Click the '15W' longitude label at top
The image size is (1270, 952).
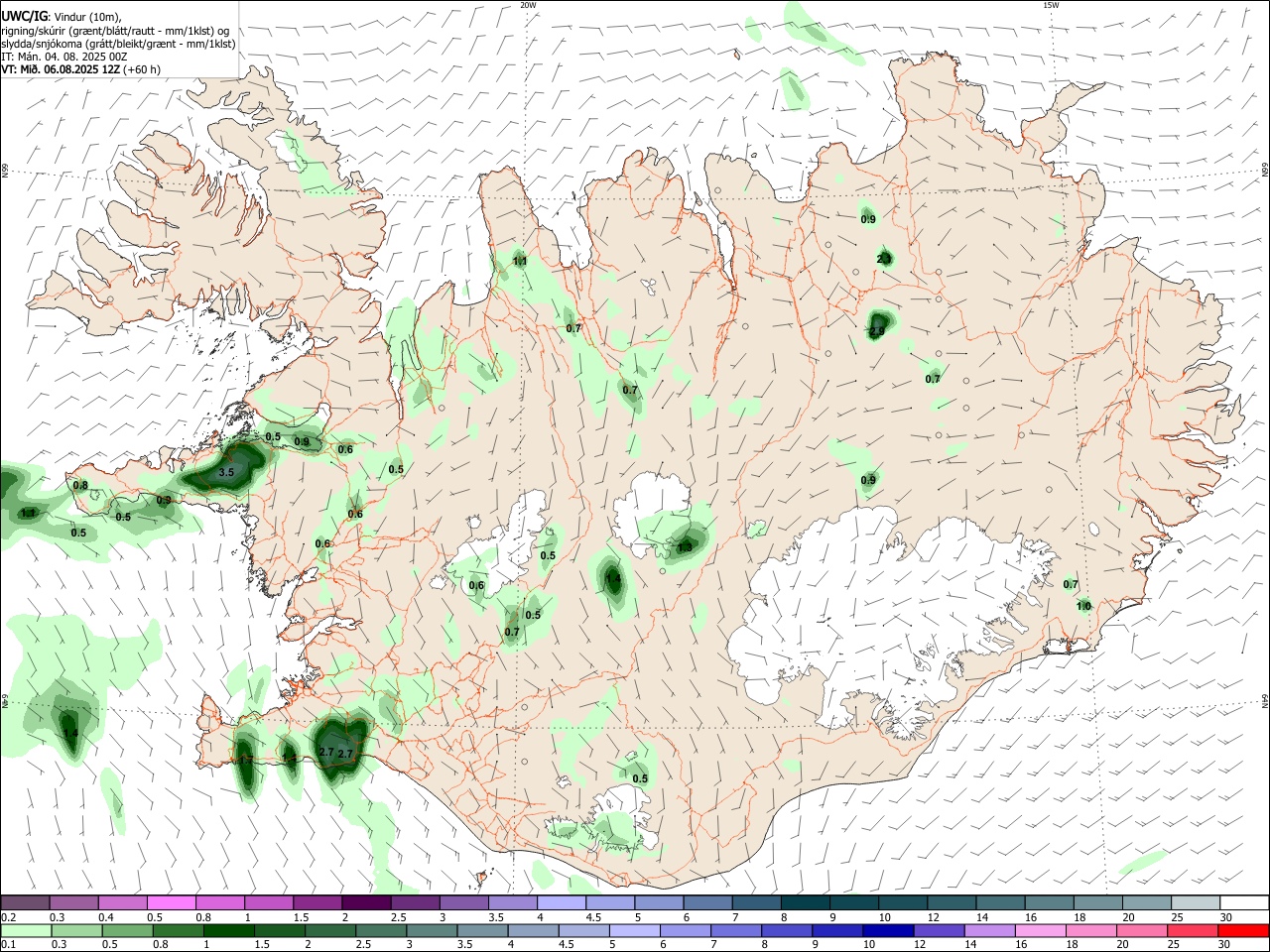coord(1051,5)
